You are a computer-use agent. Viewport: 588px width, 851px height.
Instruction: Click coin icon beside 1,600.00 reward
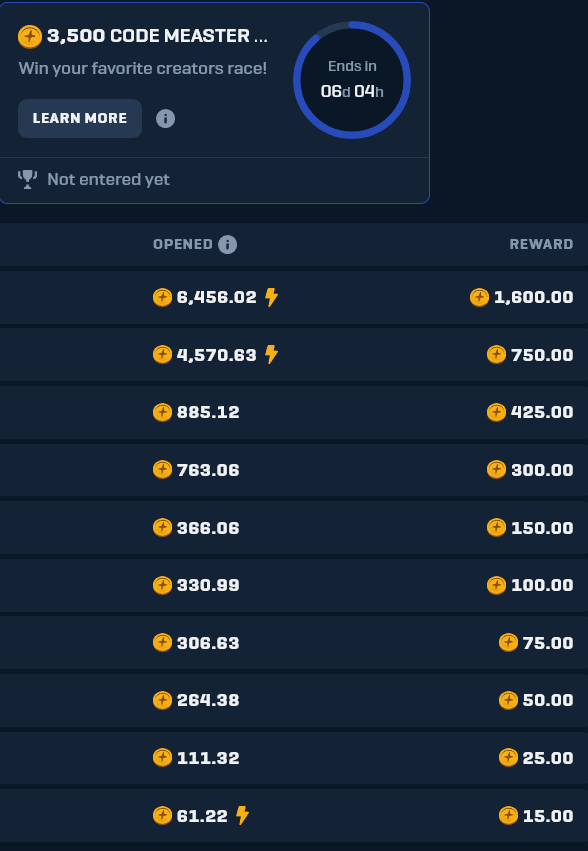point(479,297)
